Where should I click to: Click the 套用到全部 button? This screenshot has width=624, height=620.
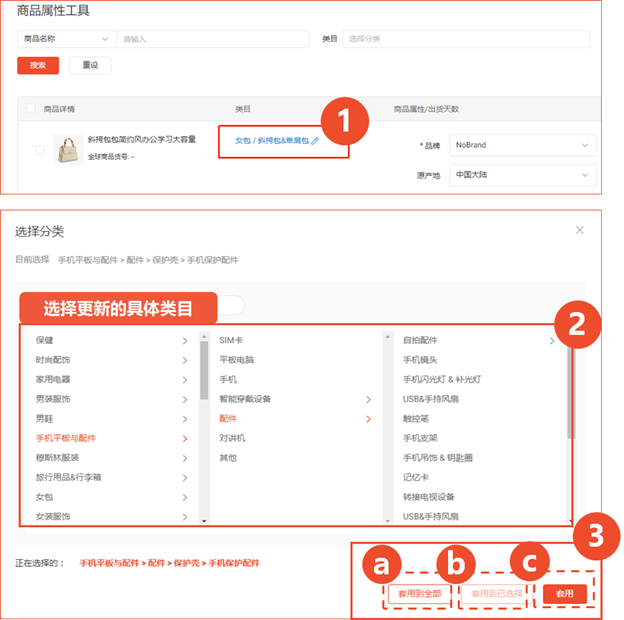coord(419,594)
